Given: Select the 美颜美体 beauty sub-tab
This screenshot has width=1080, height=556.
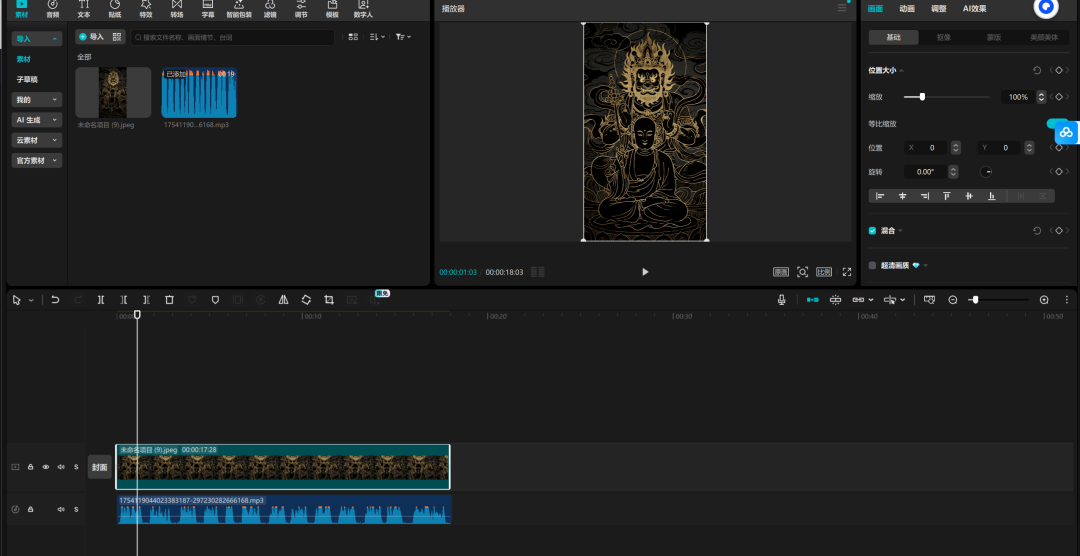Looking at the screenshot, I should click(1043, 37).
